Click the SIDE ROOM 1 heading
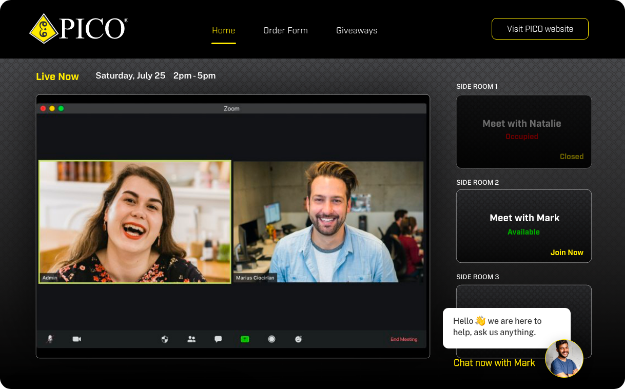 (477, 86)
